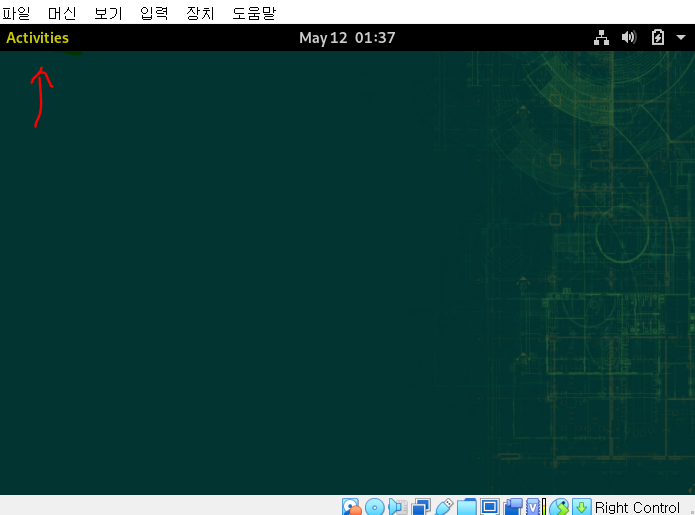Click the battery power icon in top bar
This screenshot has width=695, height=515.
pyautogui.click(x=658, y=38)
